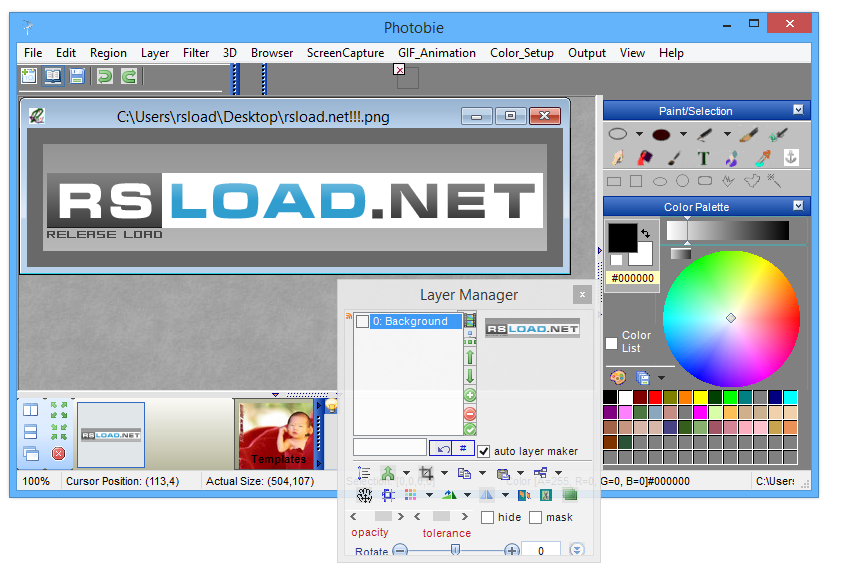Uncheck auto layer maker

point(484,451)
